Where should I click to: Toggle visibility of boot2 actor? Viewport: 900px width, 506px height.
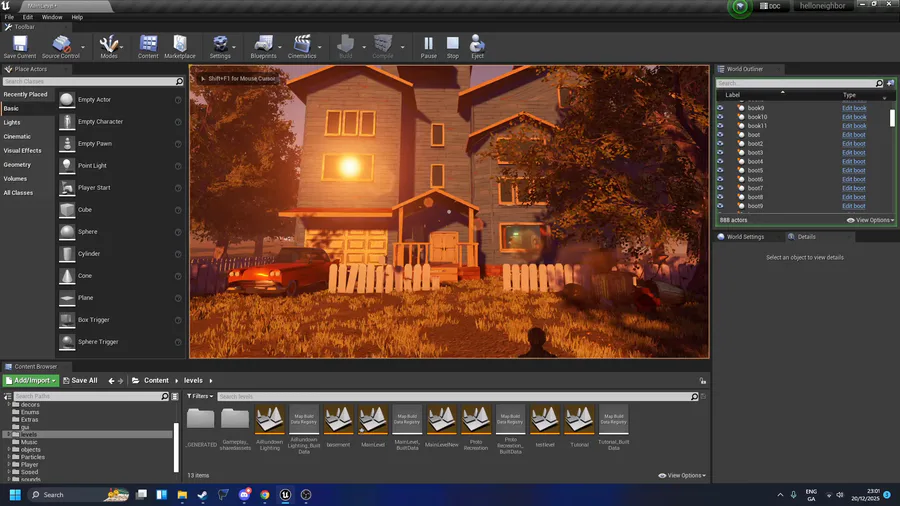pos(720,143)
